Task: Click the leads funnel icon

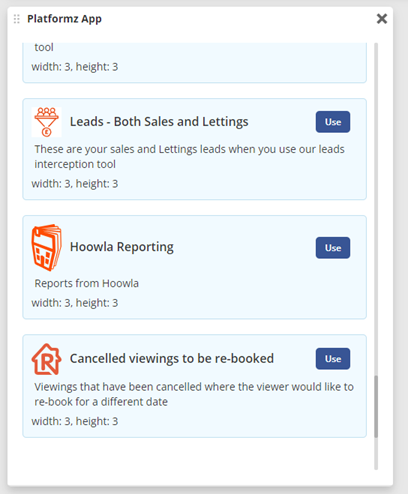Action: pyautogui.click(x=47, y=122)
